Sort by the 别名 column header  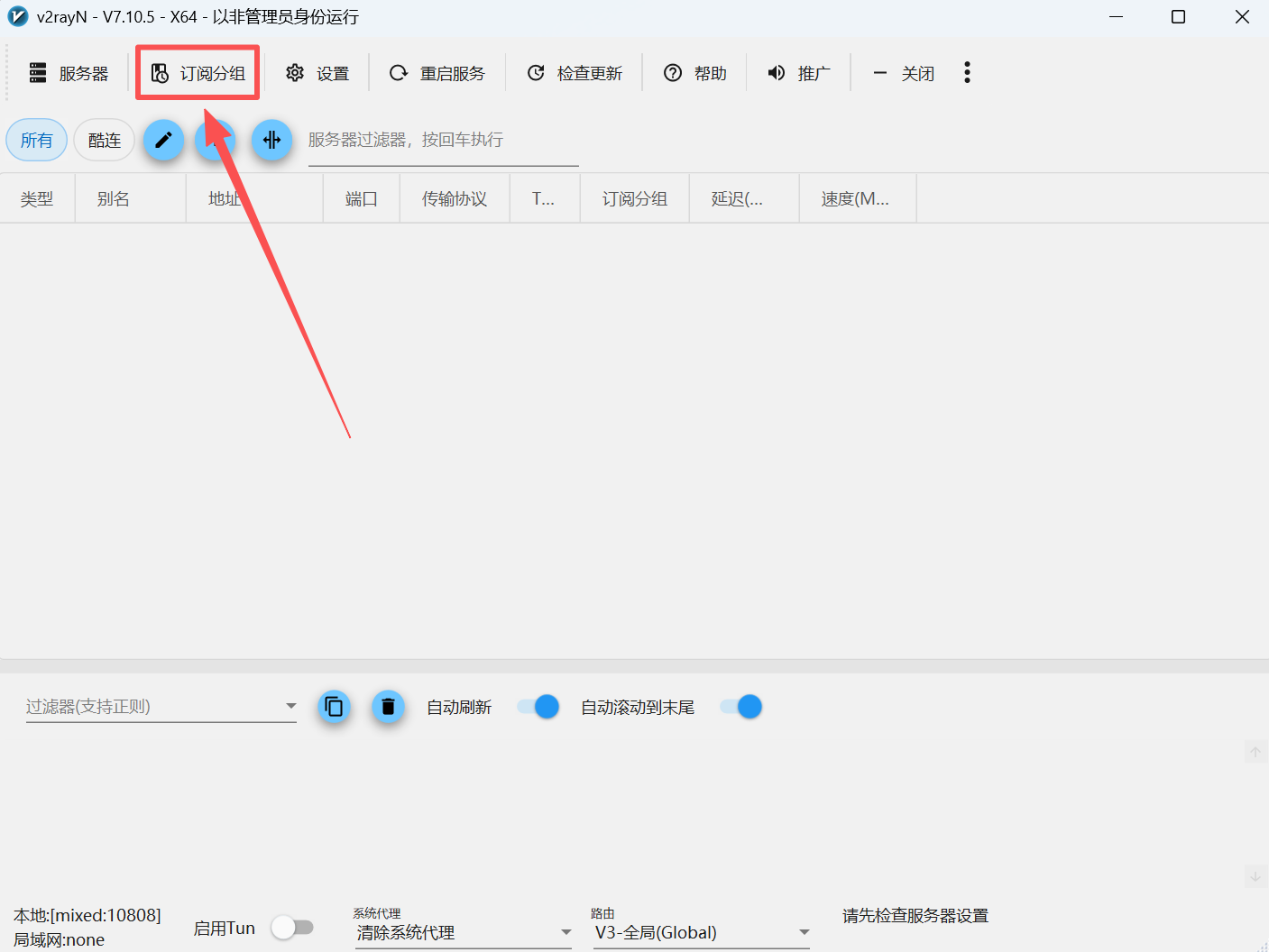pyautogui.click(x=130, y=198)
